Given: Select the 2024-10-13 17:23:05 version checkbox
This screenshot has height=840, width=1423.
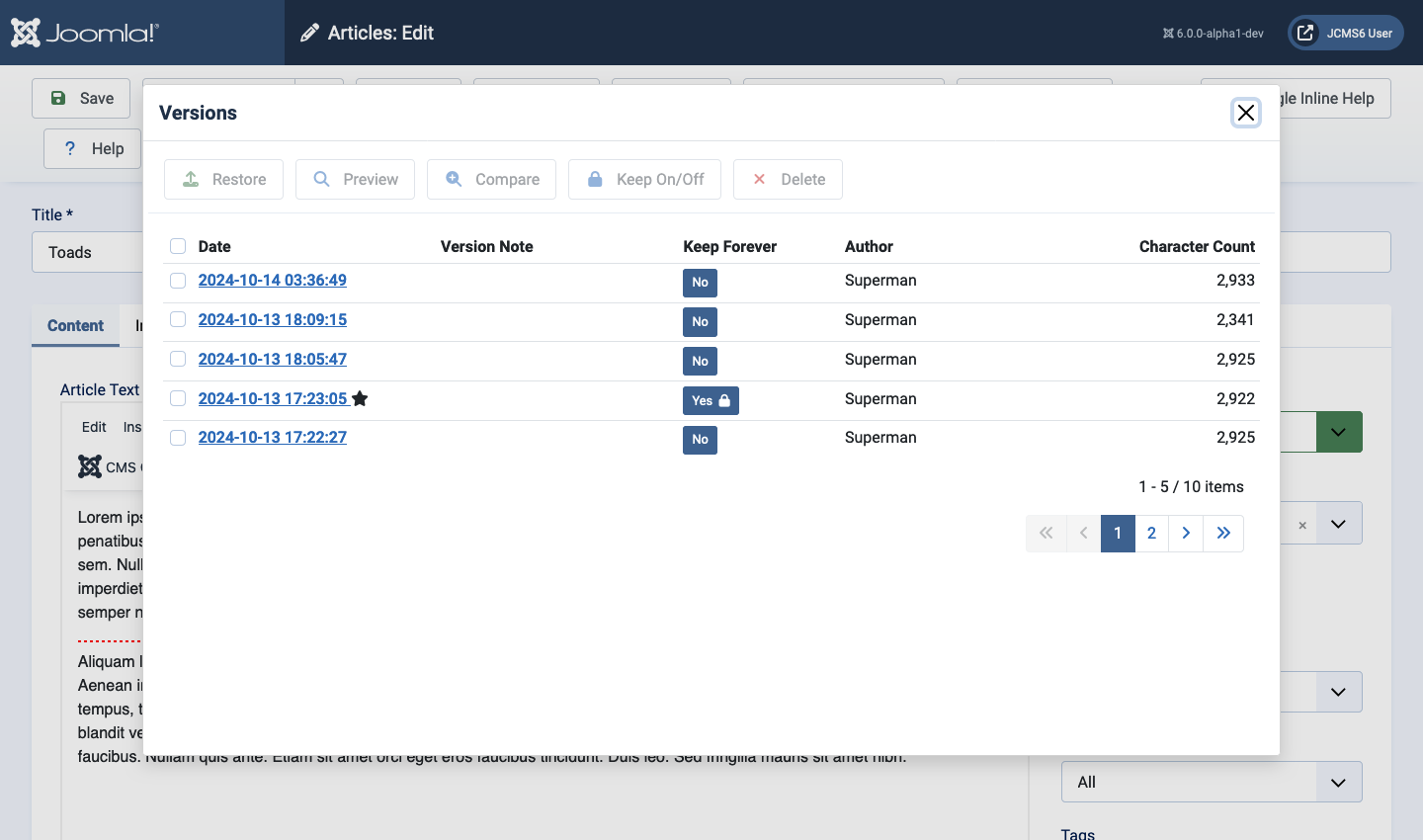Looking at the screenshot, I should 178,398.
